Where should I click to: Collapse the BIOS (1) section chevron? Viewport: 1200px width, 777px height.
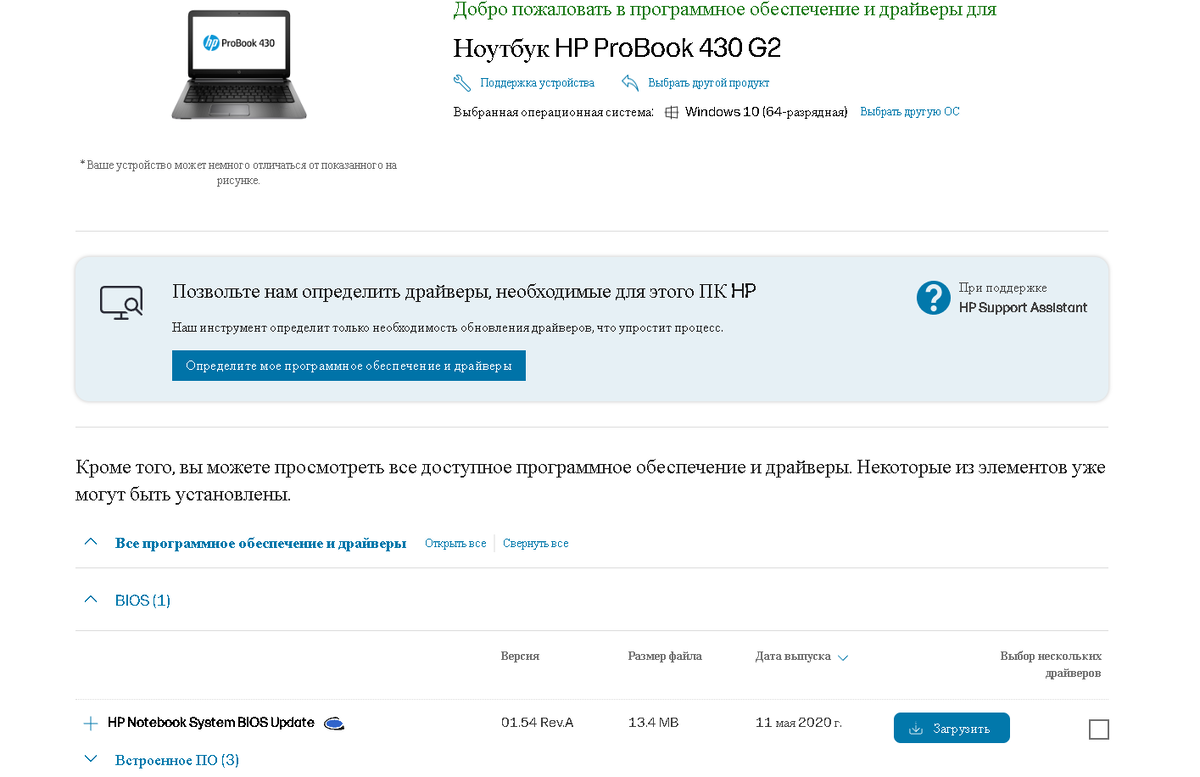91,599
